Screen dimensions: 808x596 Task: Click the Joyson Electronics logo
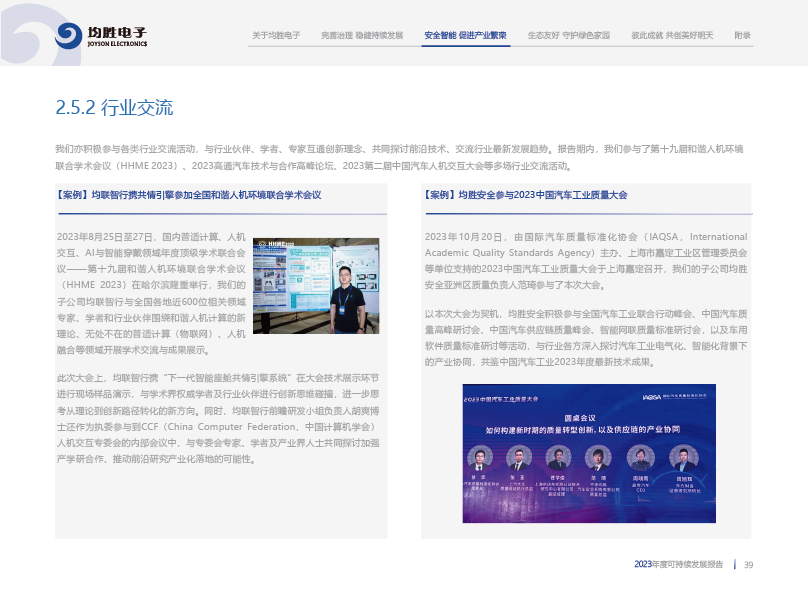click(102, 36)
